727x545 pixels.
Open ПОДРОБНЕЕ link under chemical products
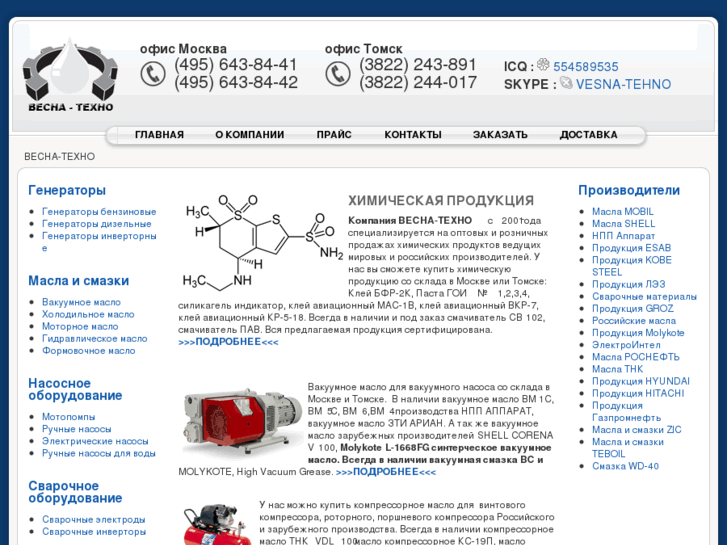pos(228,342)
